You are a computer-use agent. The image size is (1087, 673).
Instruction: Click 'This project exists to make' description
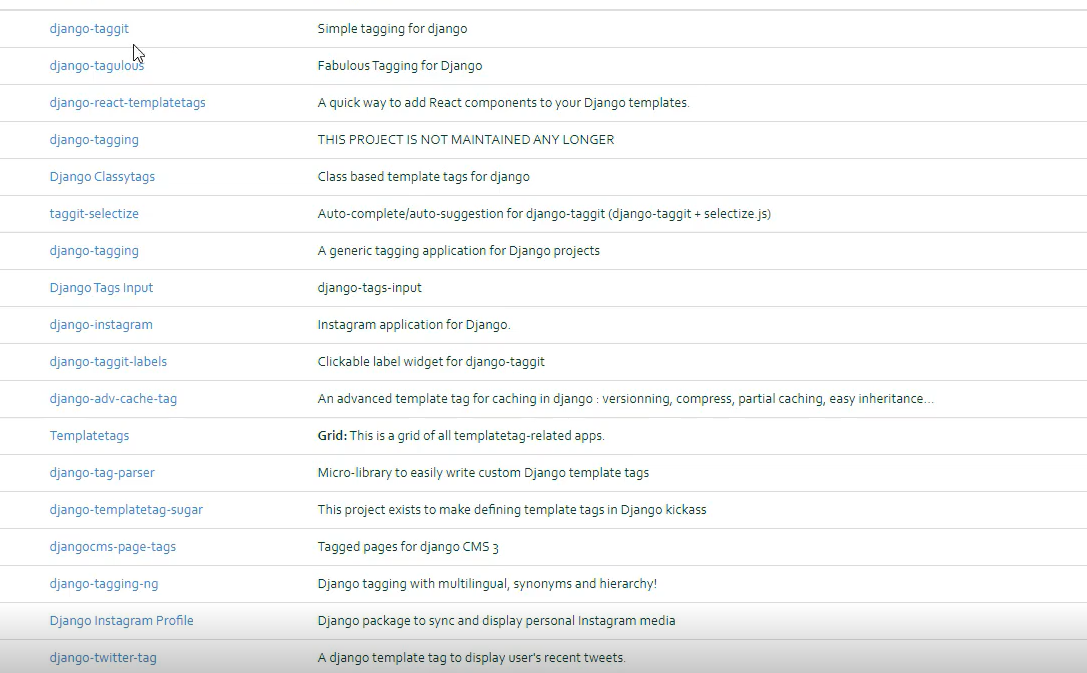pos(512,510)
